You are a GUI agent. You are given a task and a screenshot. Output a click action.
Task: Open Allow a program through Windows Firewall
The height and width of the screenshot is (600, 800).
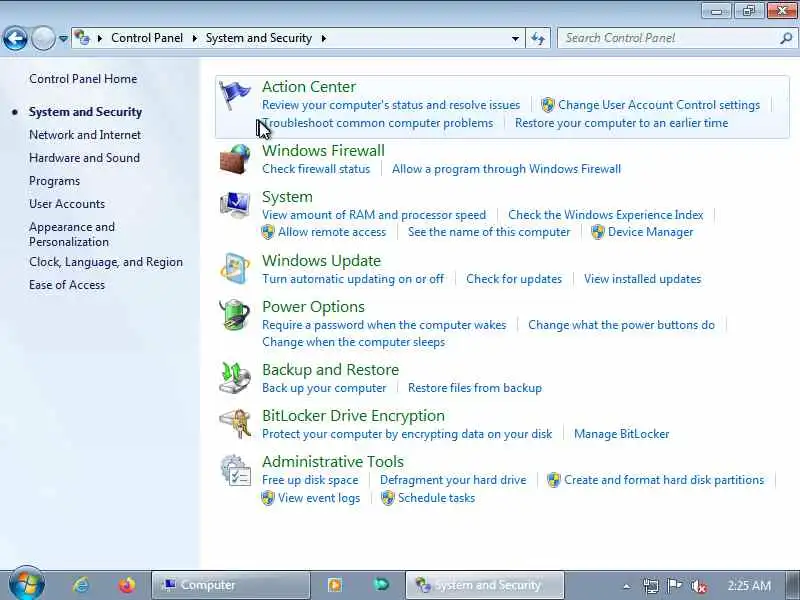coord(506,169)
